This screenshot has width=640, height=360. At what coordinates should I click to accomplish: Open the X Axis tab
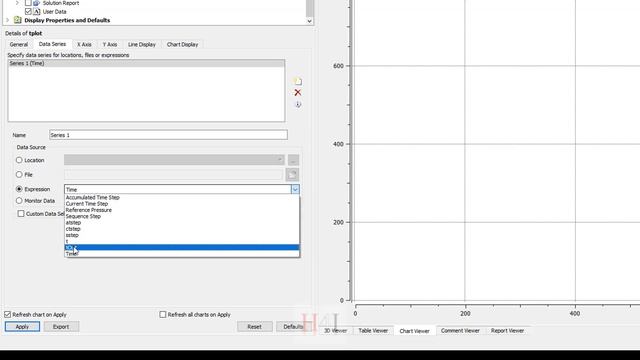pyautogui.click(x=84, y=44)
